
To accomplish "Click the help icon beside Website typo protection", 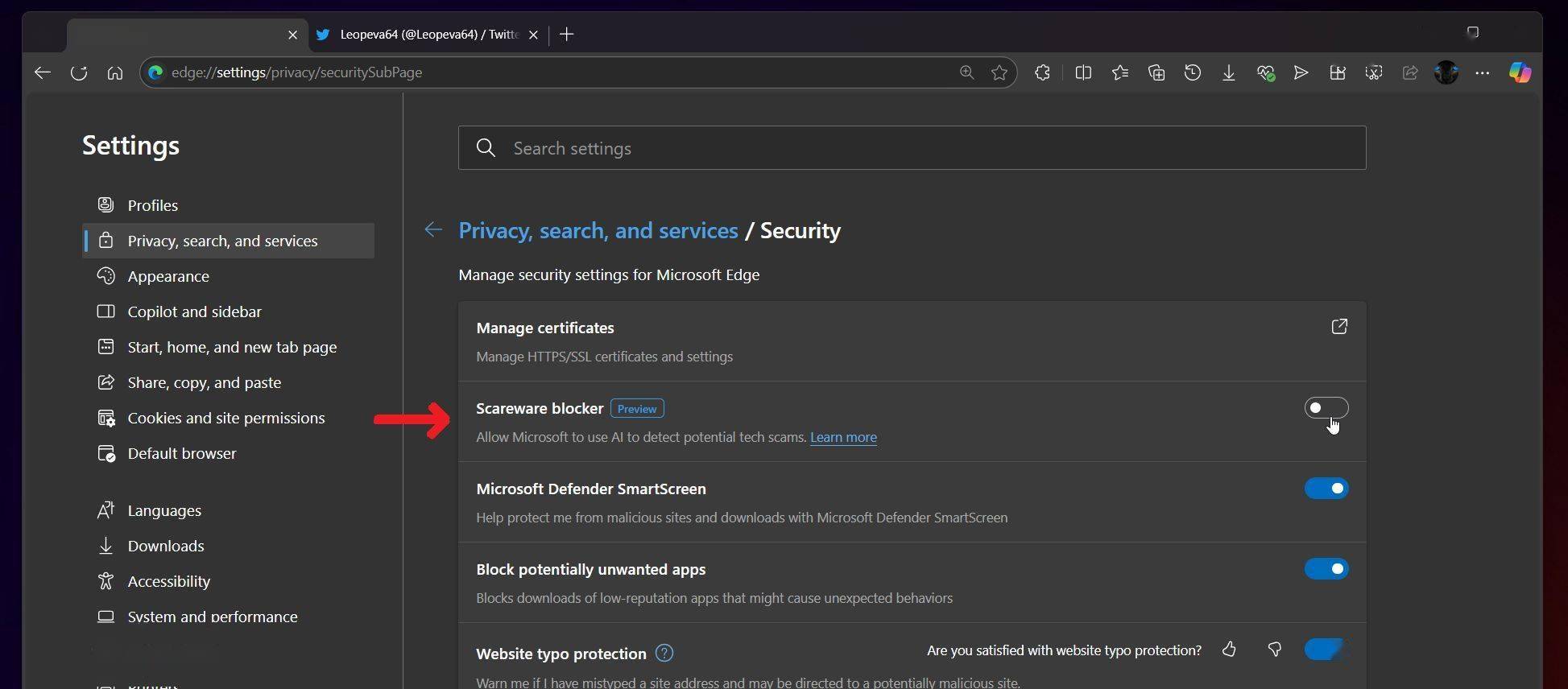I will tap(664, 653).
